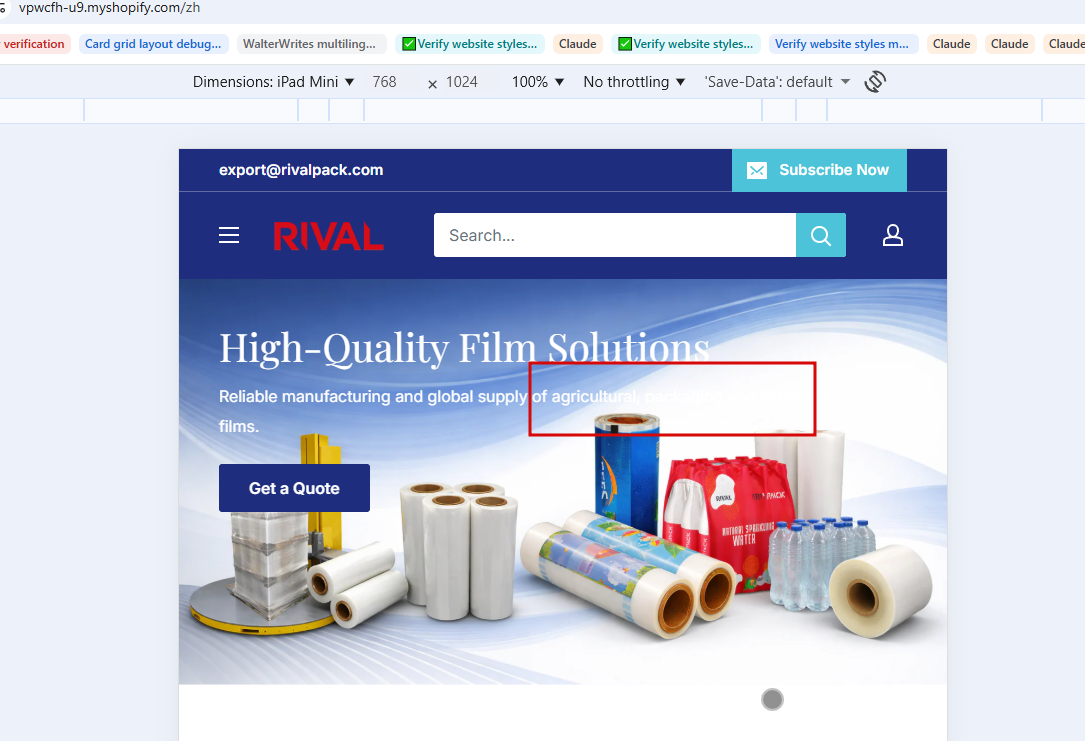Viewport: 1085px width, 741px height.
Task: Open the verification bookmark
Action: [34, 44]
